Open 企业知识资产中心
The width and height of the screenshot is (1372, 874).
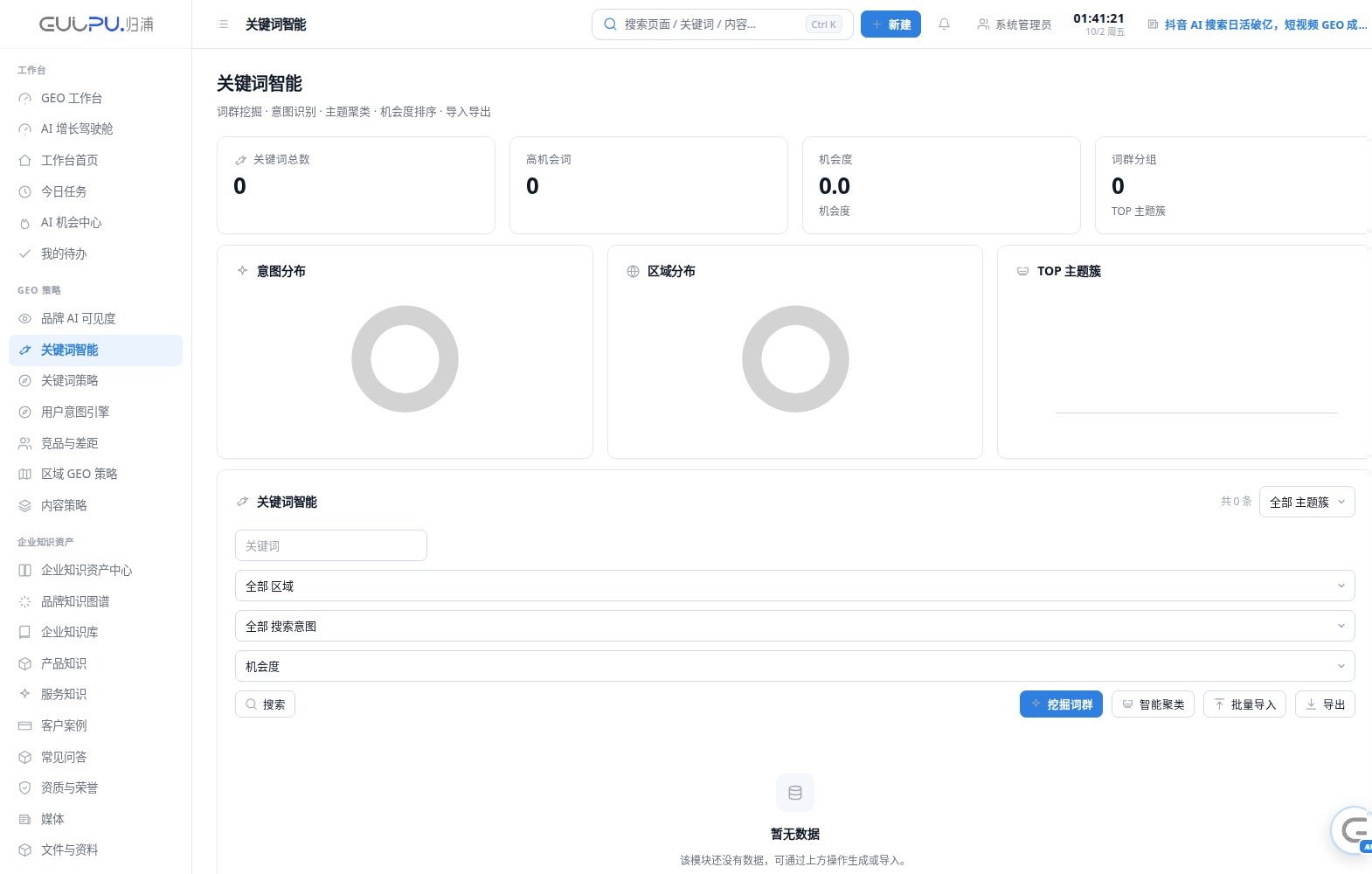click(95, 570)
